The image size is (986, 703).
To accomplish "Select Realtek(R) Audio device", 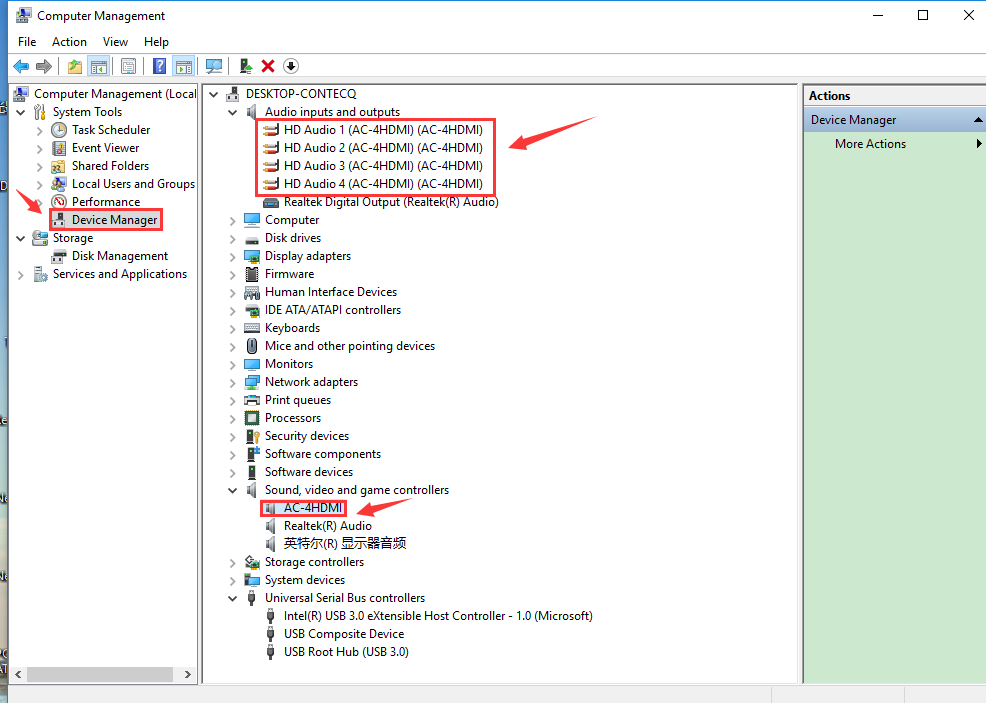I will 328,526.
